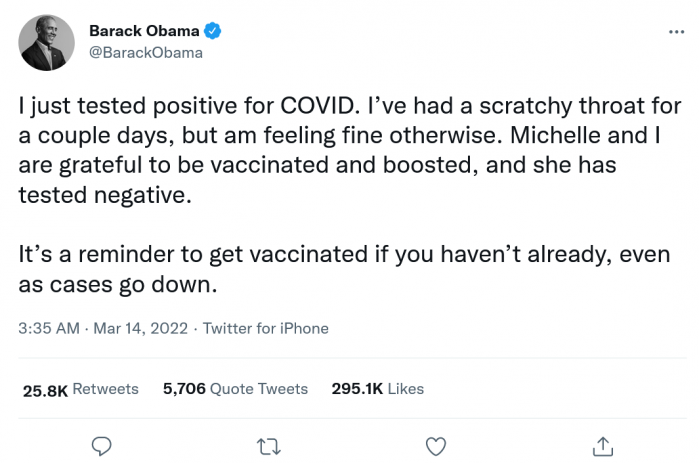Click the "as cases go down" text

point(116,285)
